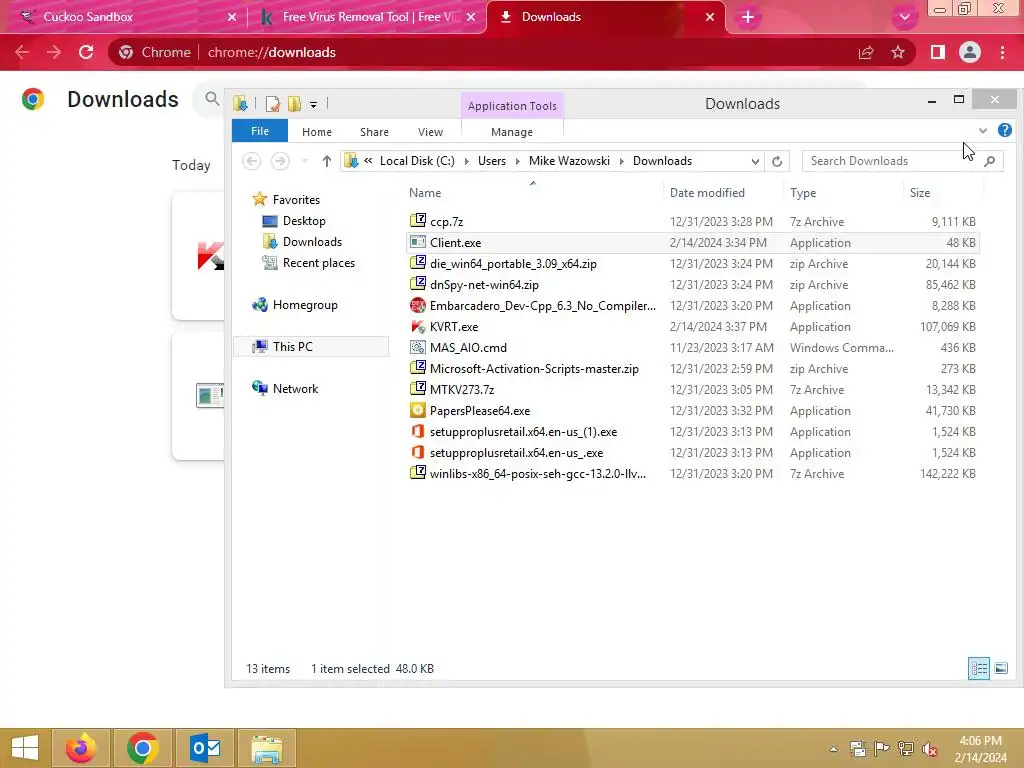Viewport: 1024px width, 768px height.
Task: Switch to large icons view in status bar
Action: coord(1000,668)
